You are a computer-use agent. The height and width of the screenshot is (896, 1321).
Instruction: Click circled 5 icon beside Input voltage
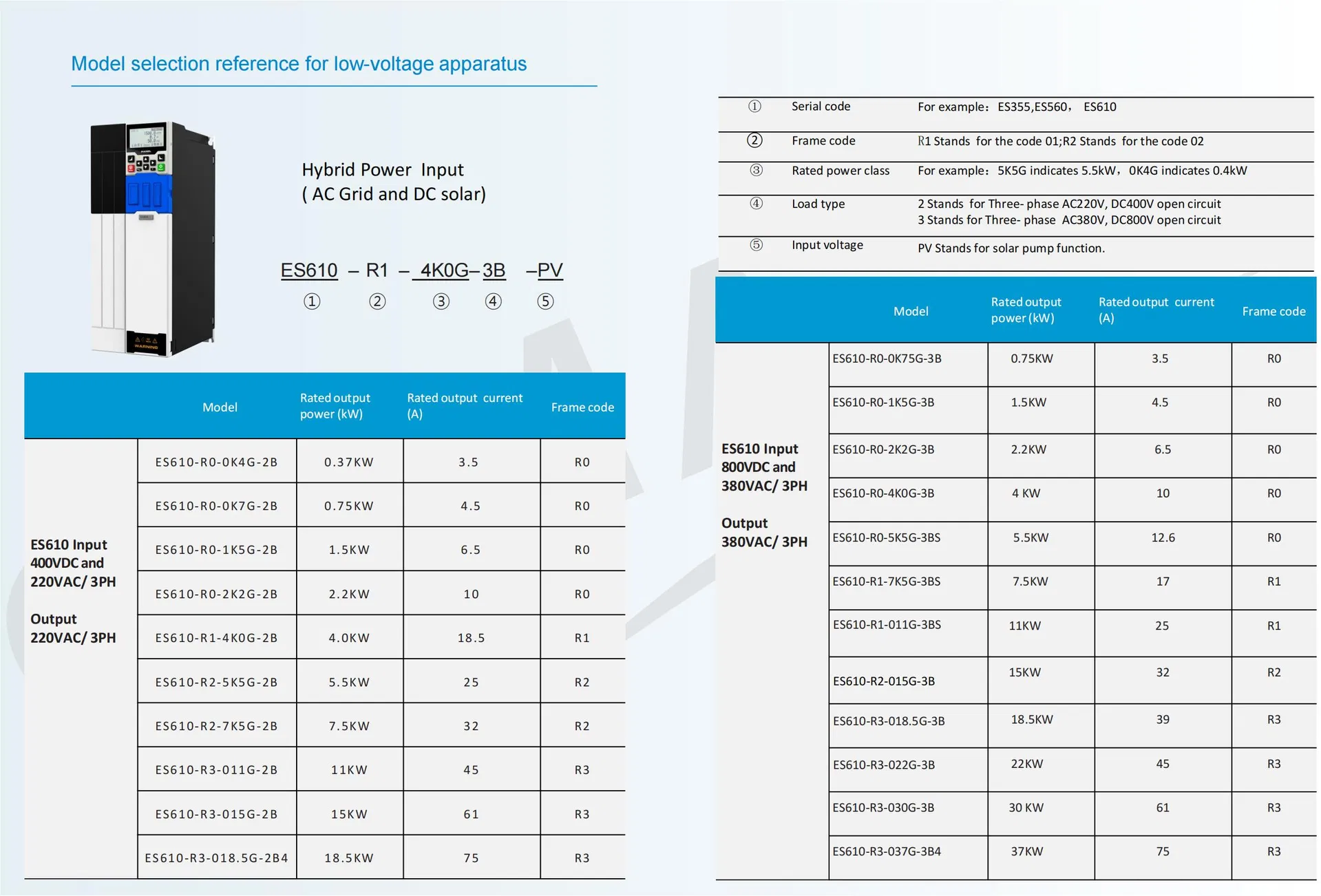[x=756, y=245]
